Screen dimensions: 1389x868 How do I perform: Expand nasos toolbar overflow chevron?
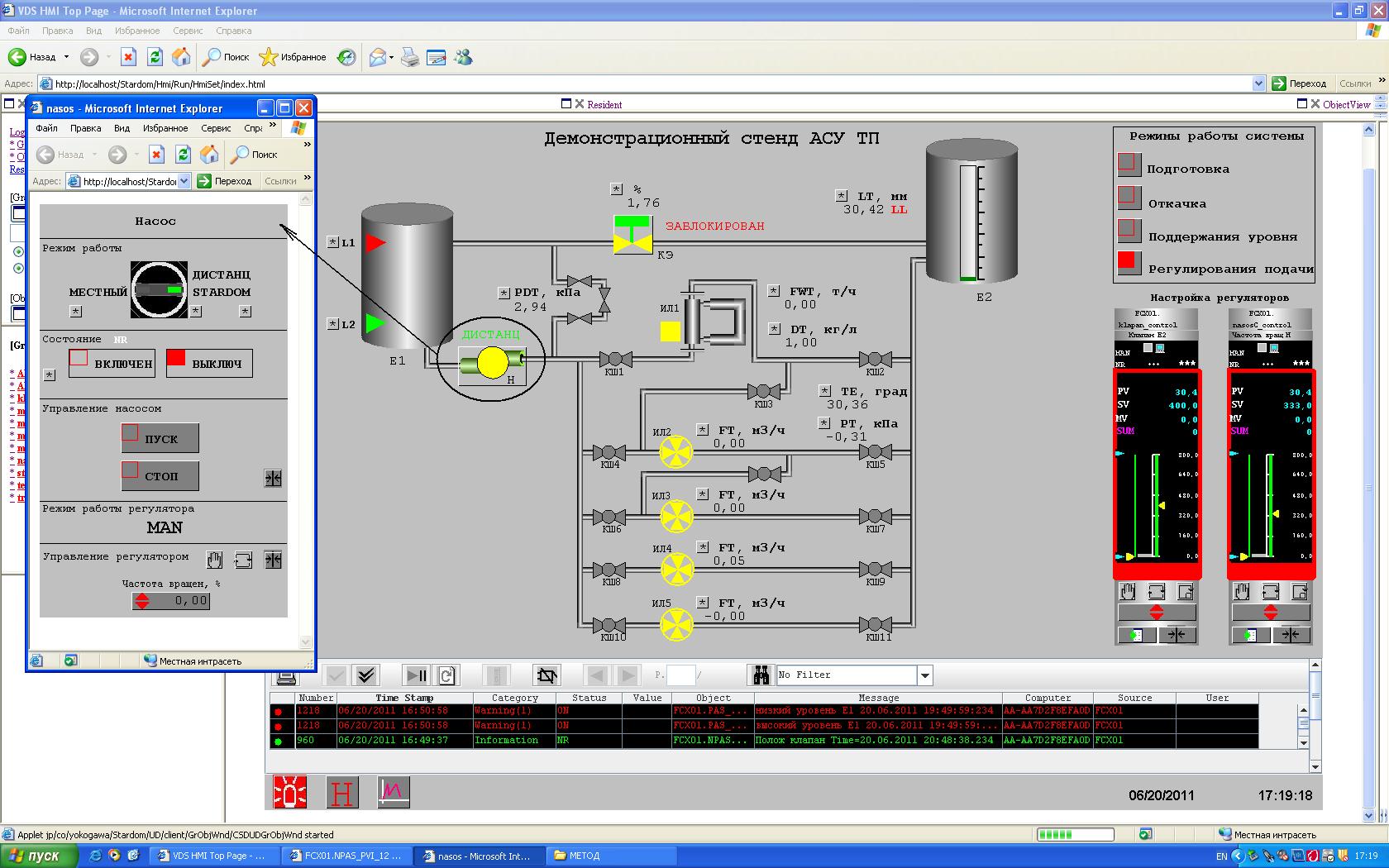tap(308, 144)
